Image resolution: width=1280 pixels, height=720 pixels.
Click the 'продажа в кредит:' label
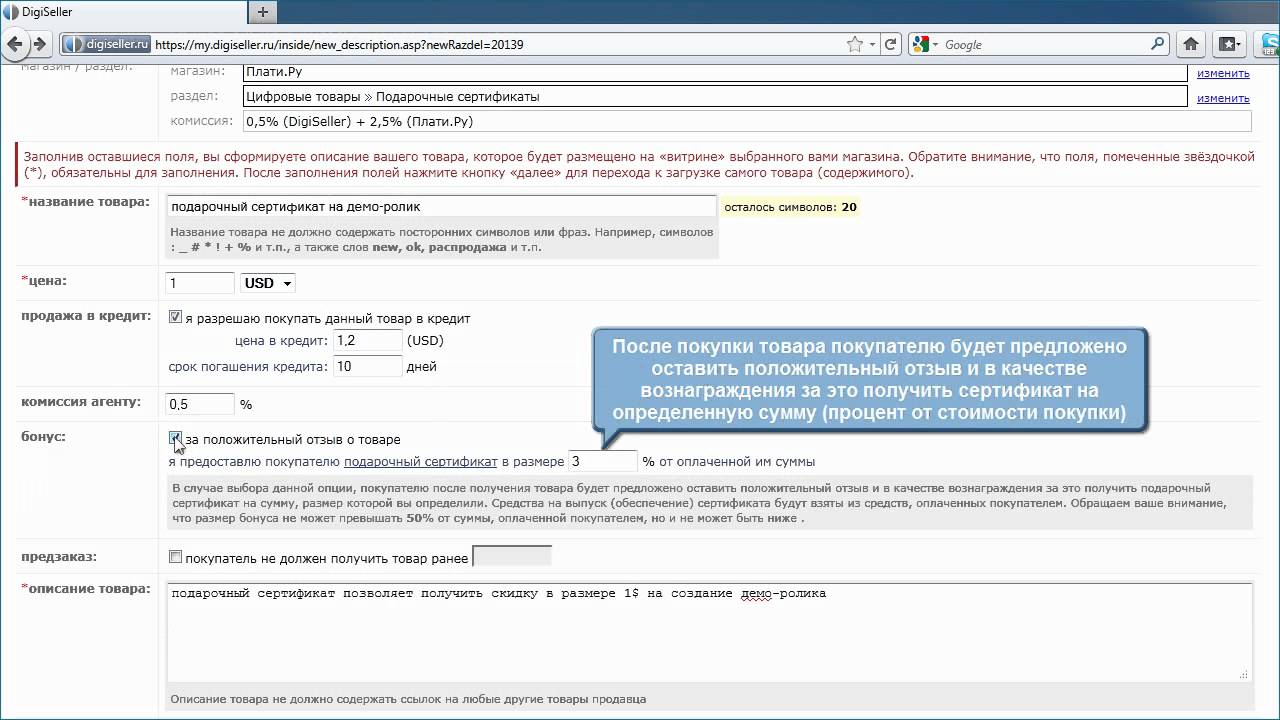86,316
